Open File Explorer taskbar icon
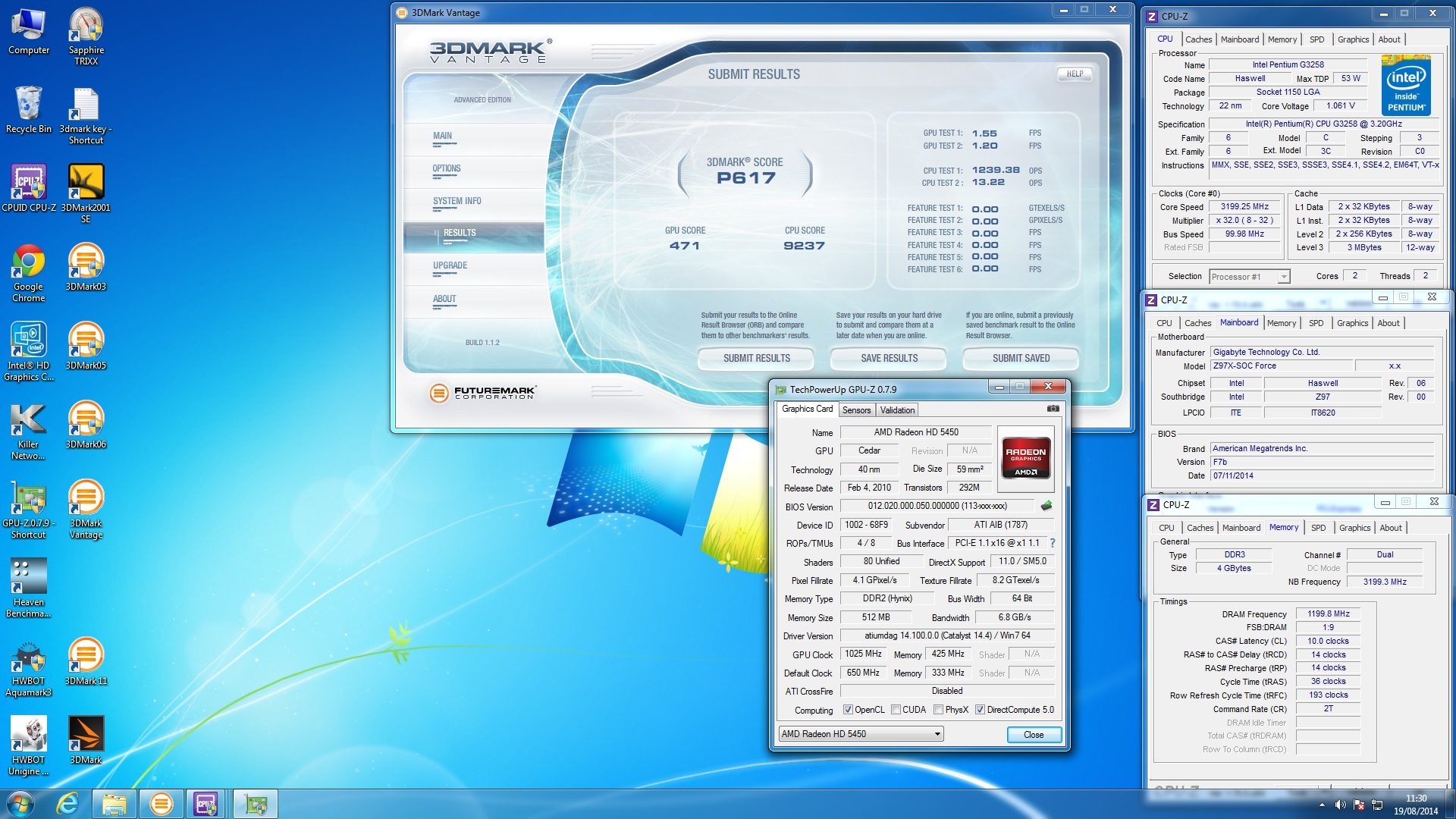 115,804
